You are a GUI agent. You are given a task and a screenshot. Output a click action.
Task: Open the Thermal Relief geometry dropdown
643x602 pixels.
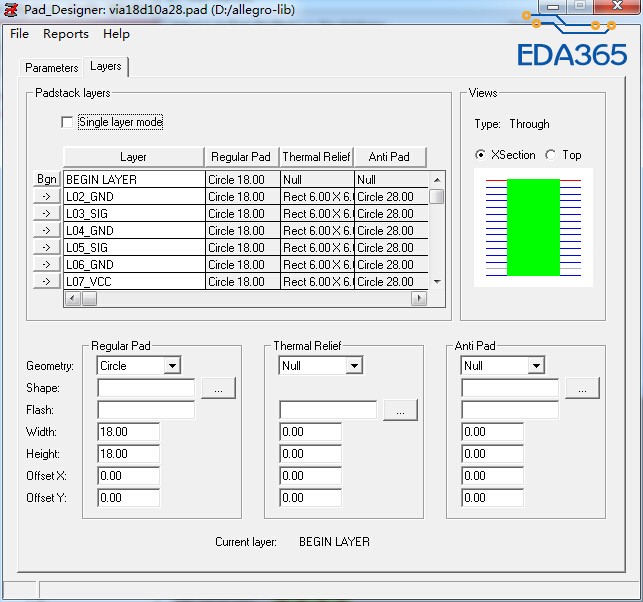pyautogui.click(x=354, y=365)
